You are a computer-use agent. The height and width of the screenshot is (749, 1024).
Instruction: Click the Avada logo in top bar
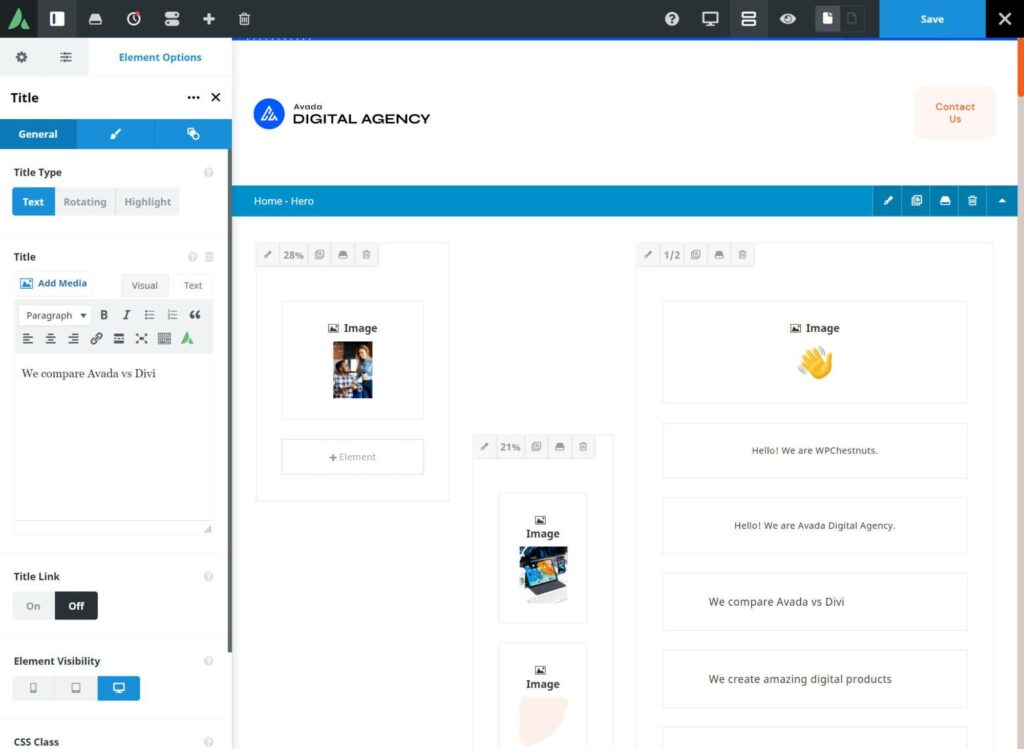point(18,19)
